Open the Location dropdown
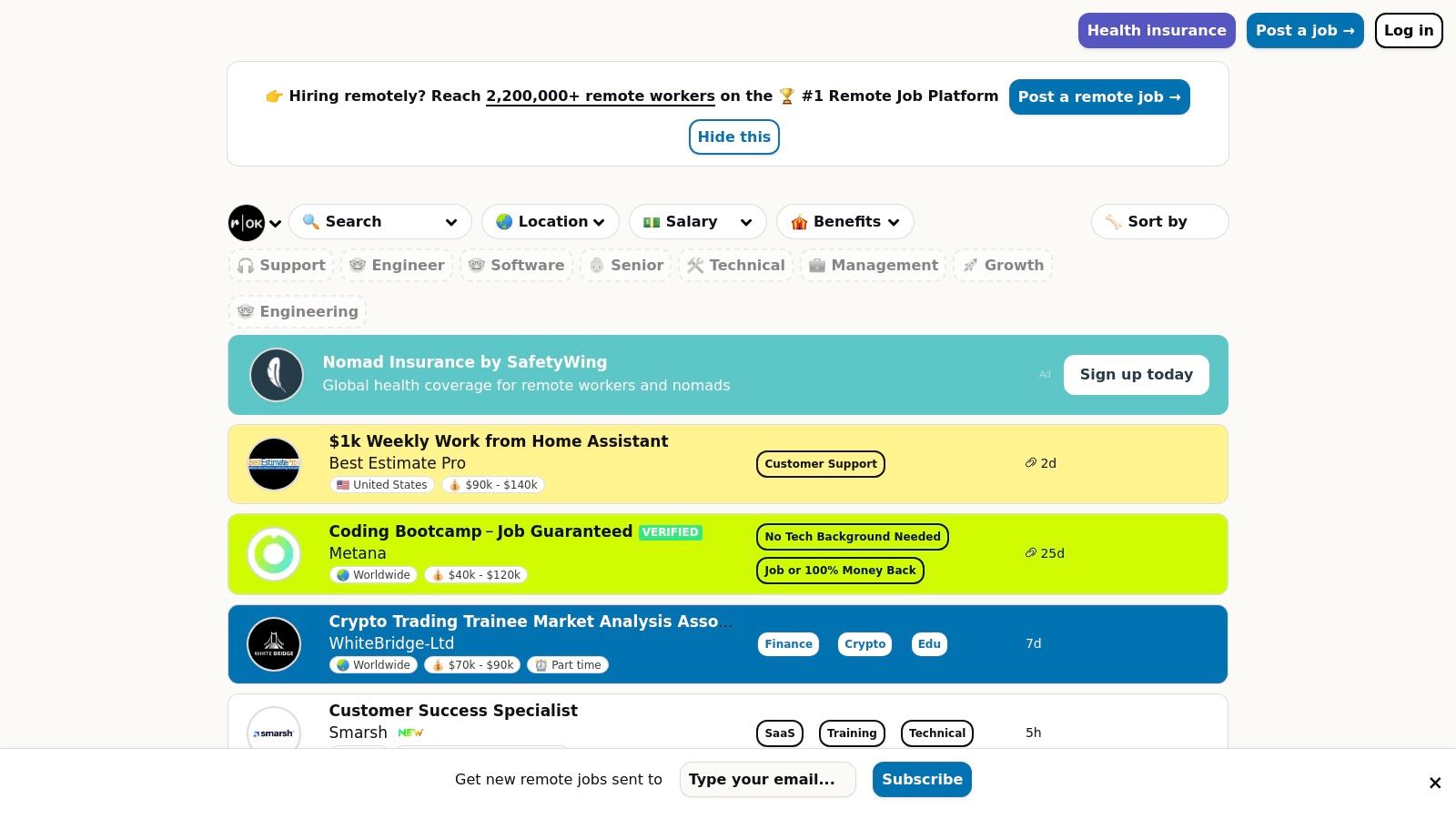The image size is (1456, 819). coord(550,221)
